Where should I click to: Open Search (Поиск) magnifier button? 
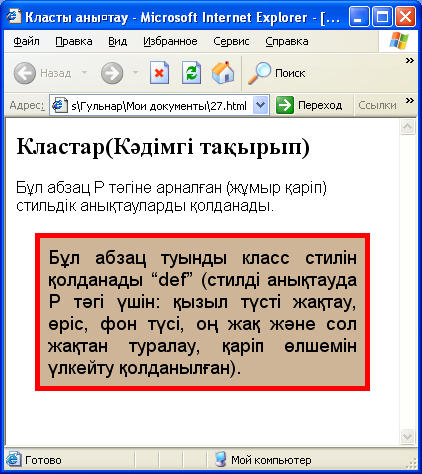[276, 73]
